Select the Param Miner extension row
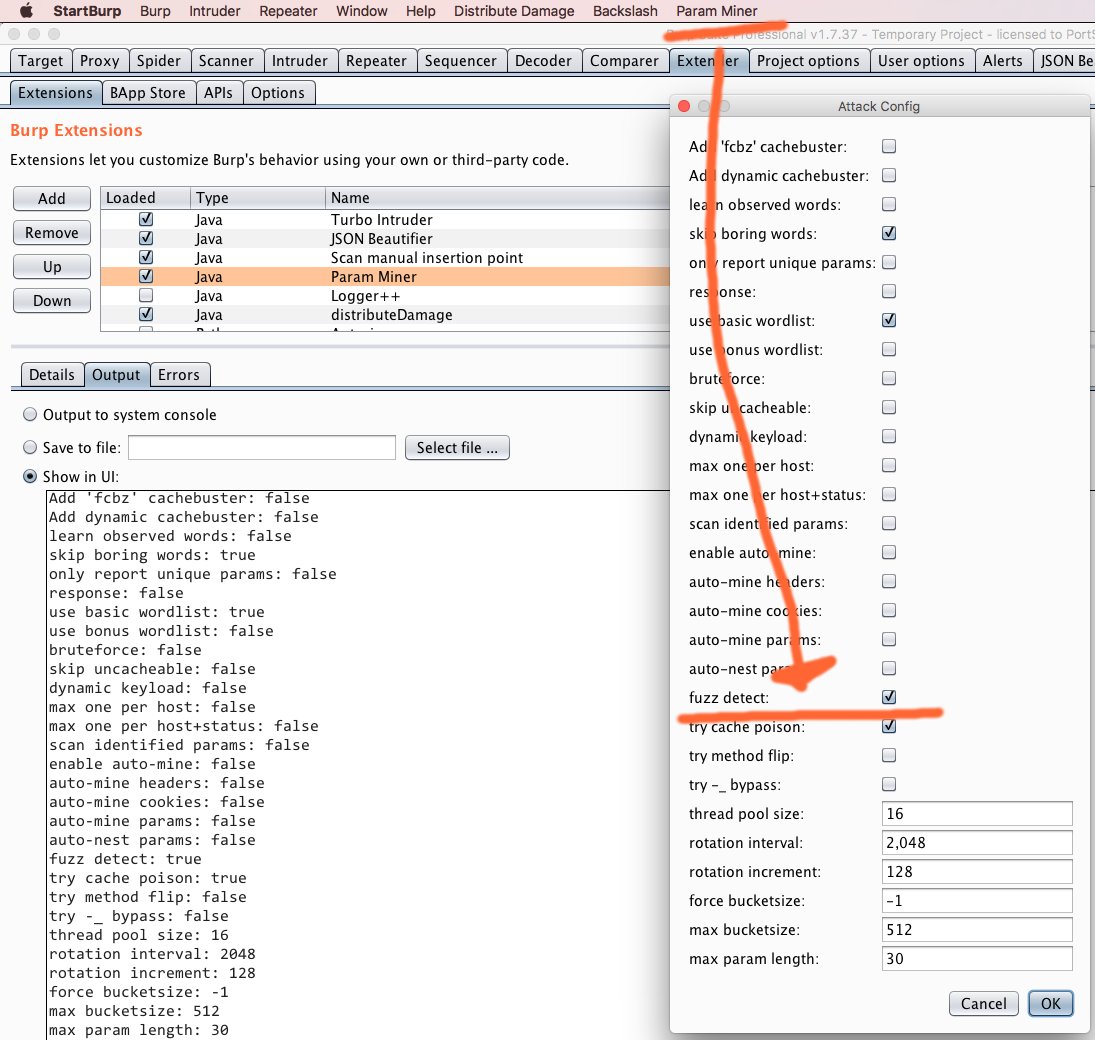Image resolution: width=1095 pixels, height=1040 pixels. click(385, 277)
